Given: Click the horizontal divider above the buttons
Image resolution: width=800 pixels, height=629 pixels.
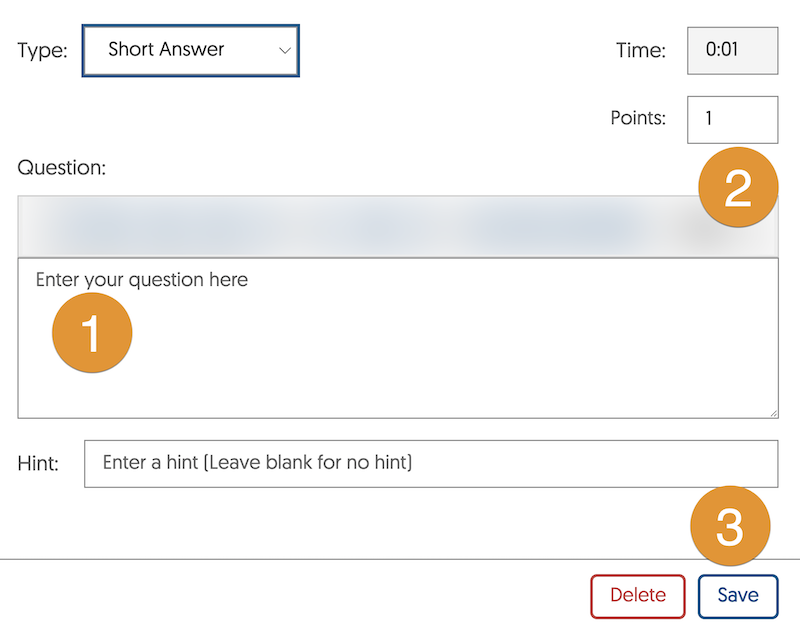Looking at the screenshot, I should [300, 558].
